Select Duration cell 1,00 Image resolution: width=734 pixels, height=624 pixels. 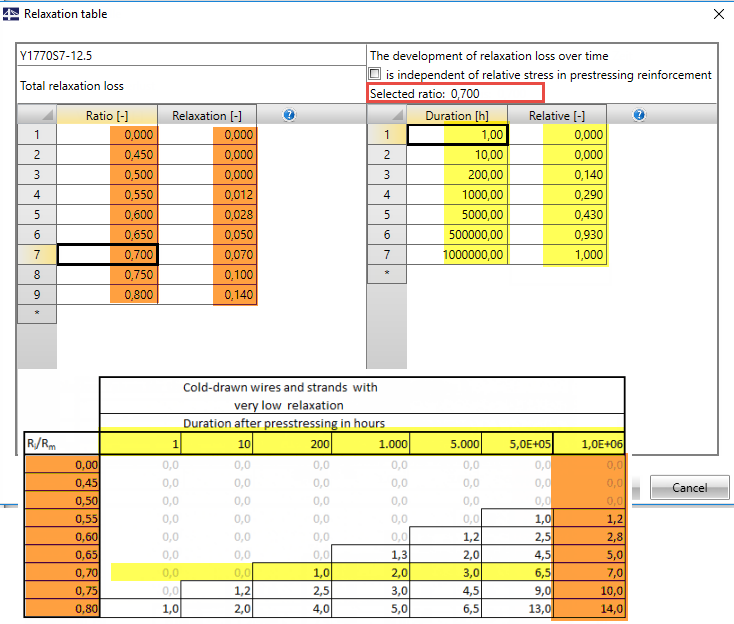(x=457, y=135)
